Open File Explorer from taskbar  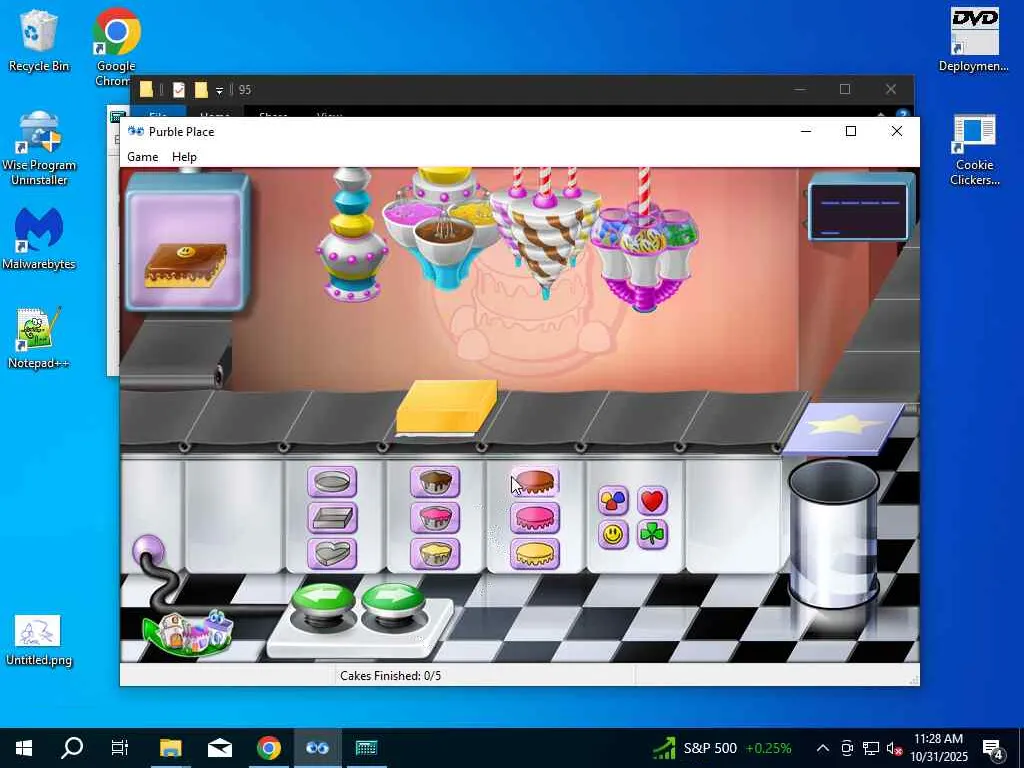[x=170, y=748]
